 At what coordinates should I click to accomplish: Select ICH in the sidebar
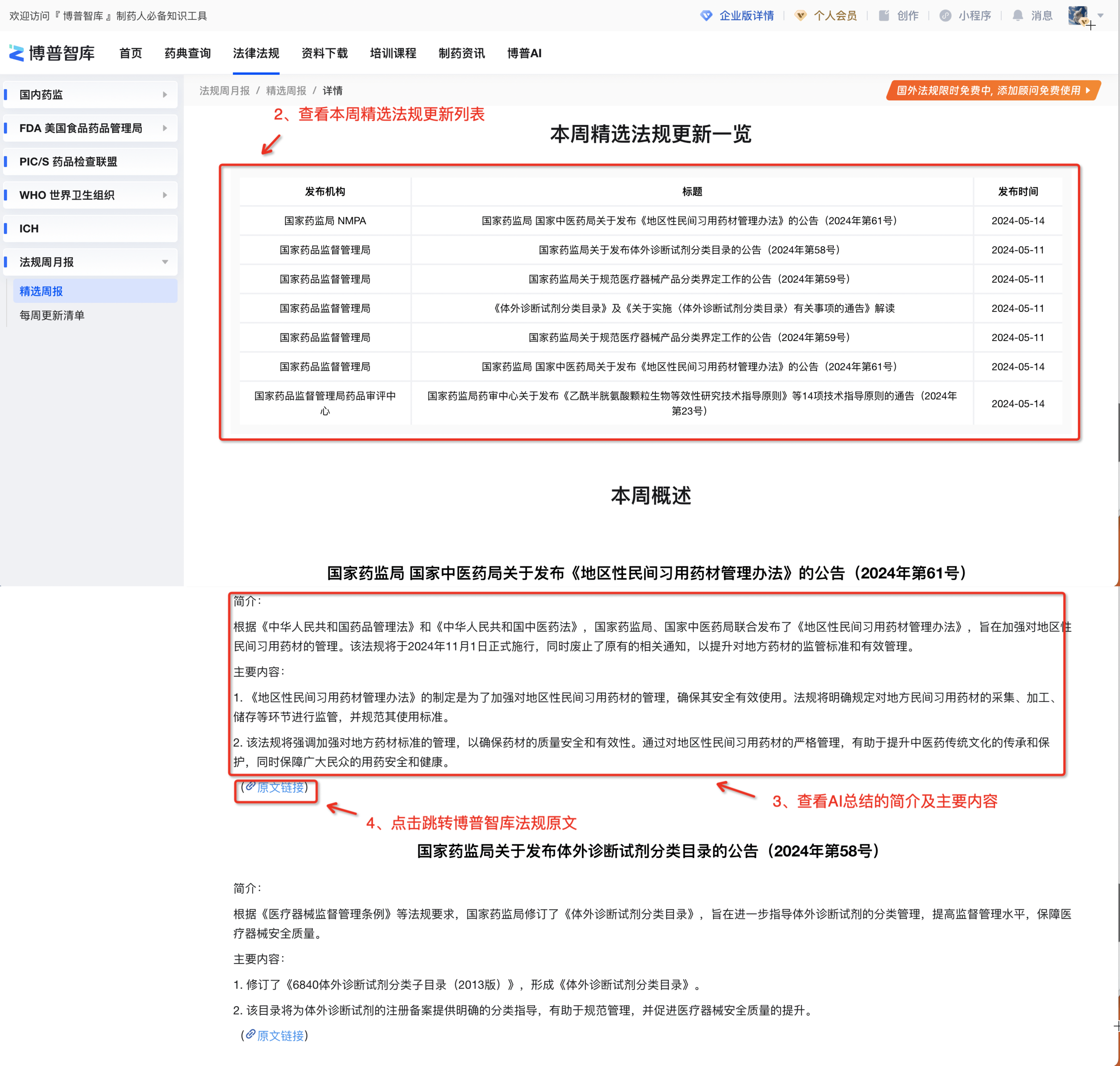90,228
